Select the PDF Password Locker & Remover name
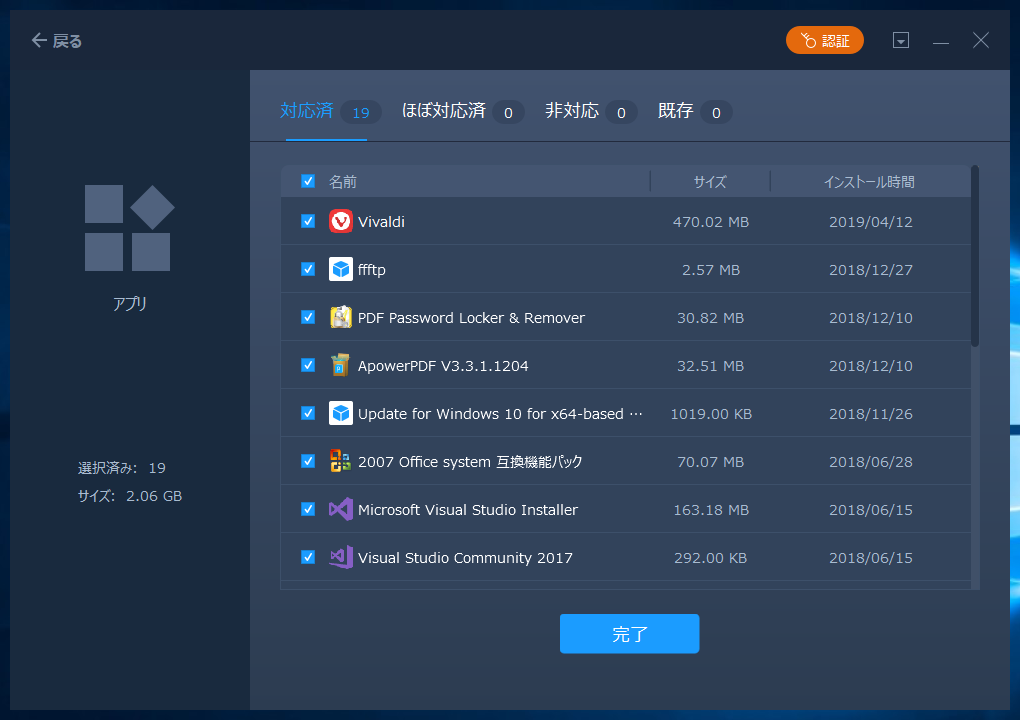The width and height of the screenshot is (1020, 720). (x=471, y=318)
